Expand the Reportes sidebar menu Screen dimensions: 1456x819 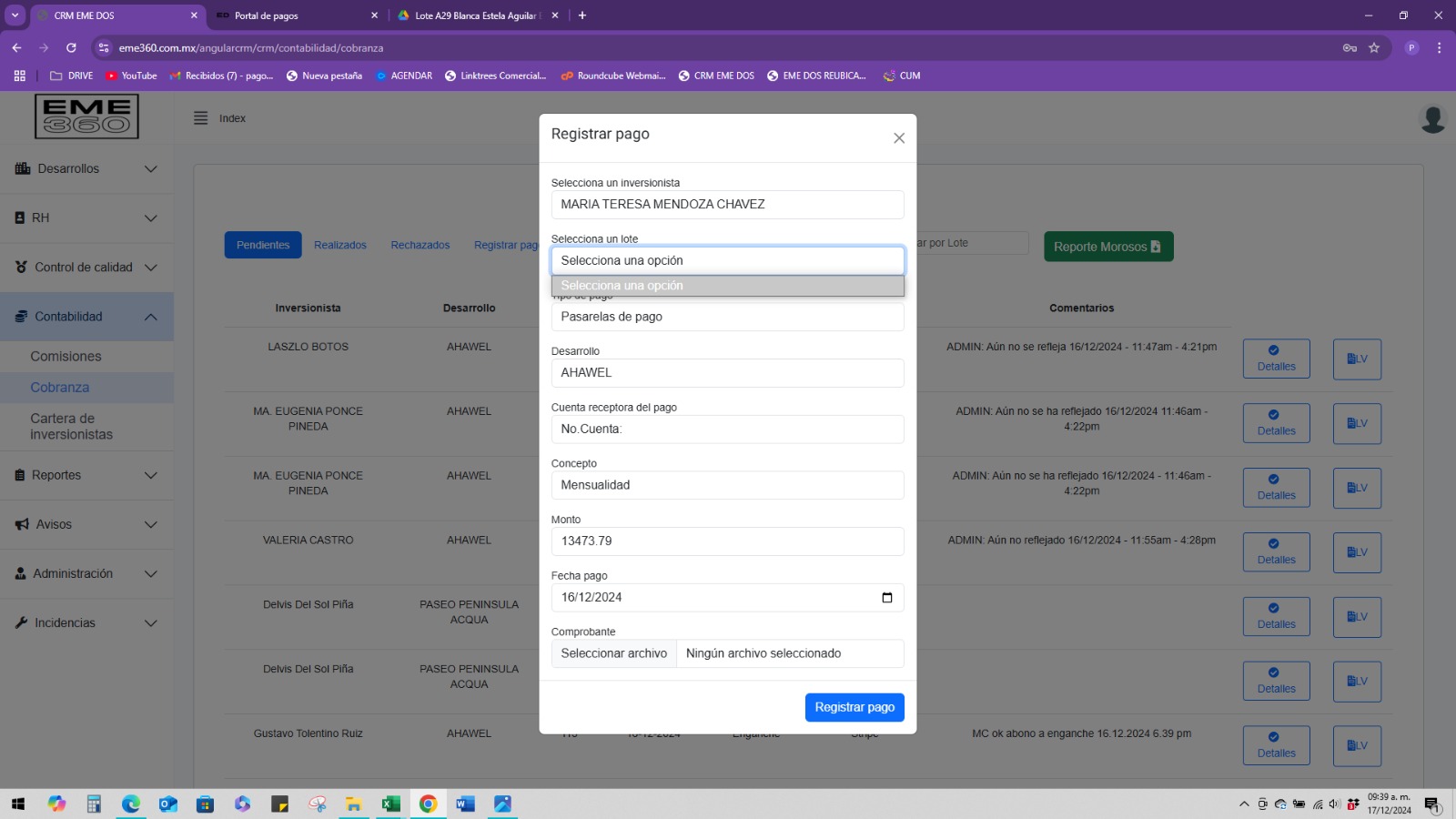(86, 475)
